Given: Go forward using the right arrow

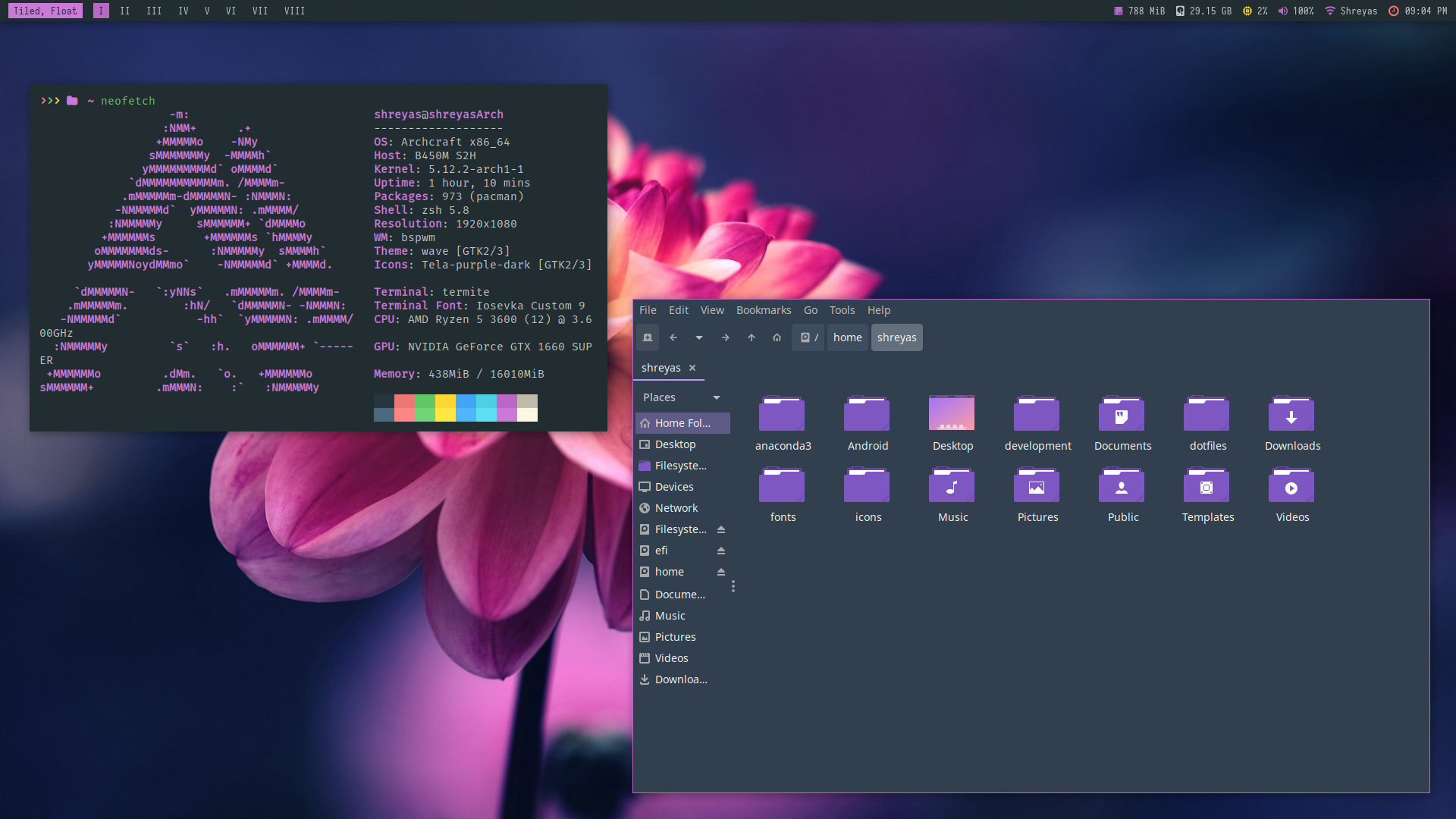Looking at the screenshot, I should click(725, 337).
